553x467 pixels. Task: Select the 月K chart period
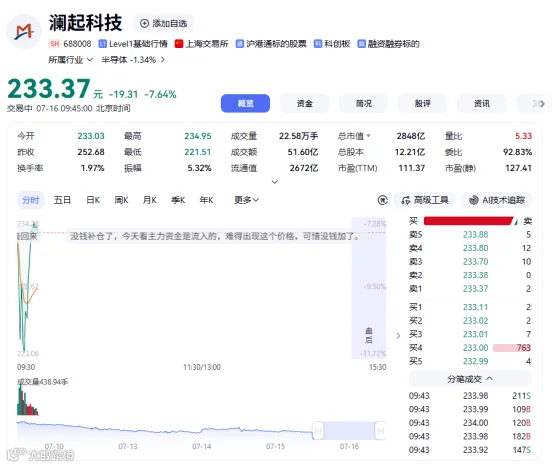tap(150, 200)
